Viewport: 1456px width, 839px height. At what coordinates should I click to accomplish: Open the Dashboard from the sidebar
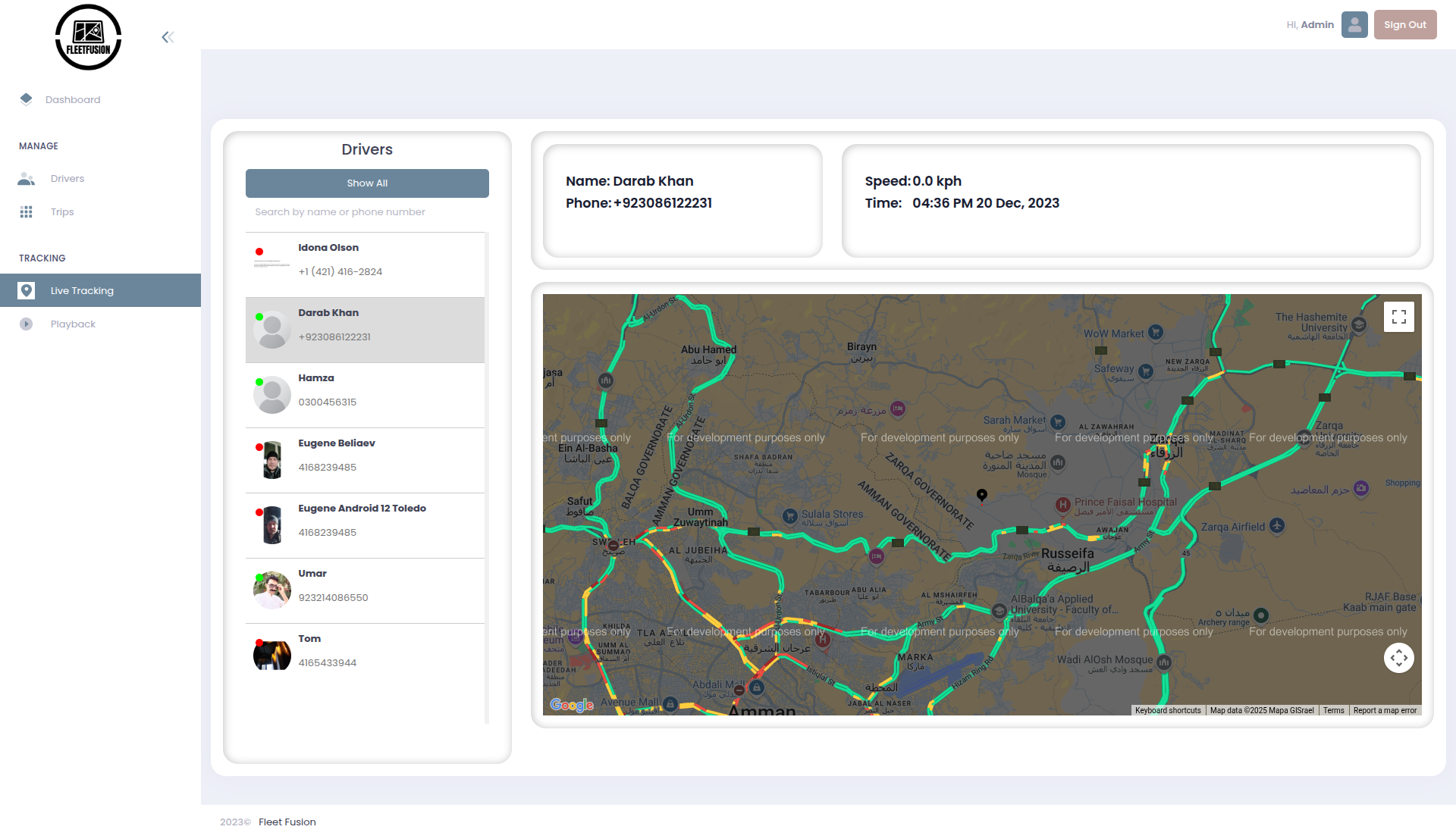[72, 99]
